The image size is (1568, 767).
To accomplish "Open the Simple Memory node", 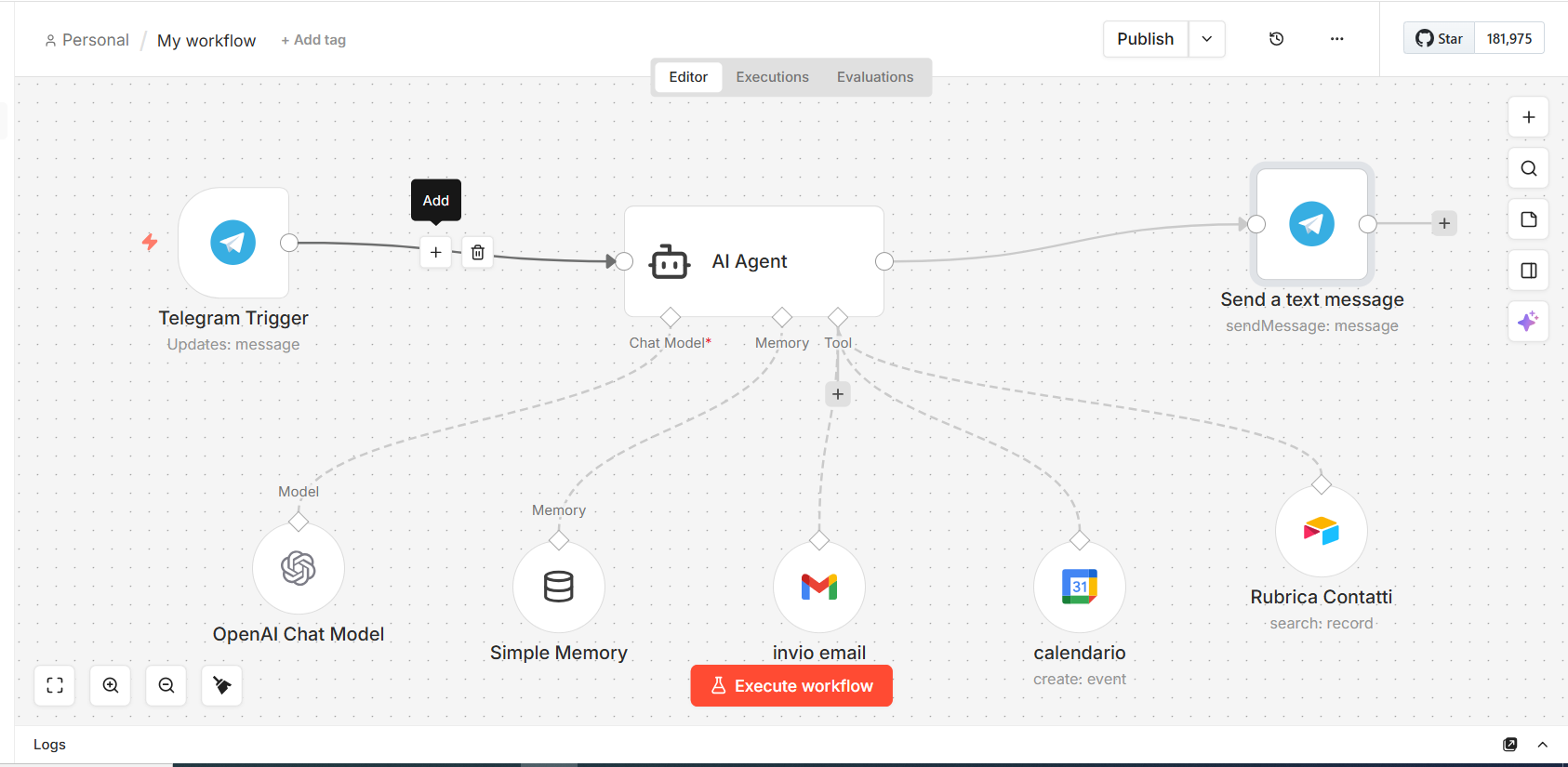I will [x=559, y=587].
